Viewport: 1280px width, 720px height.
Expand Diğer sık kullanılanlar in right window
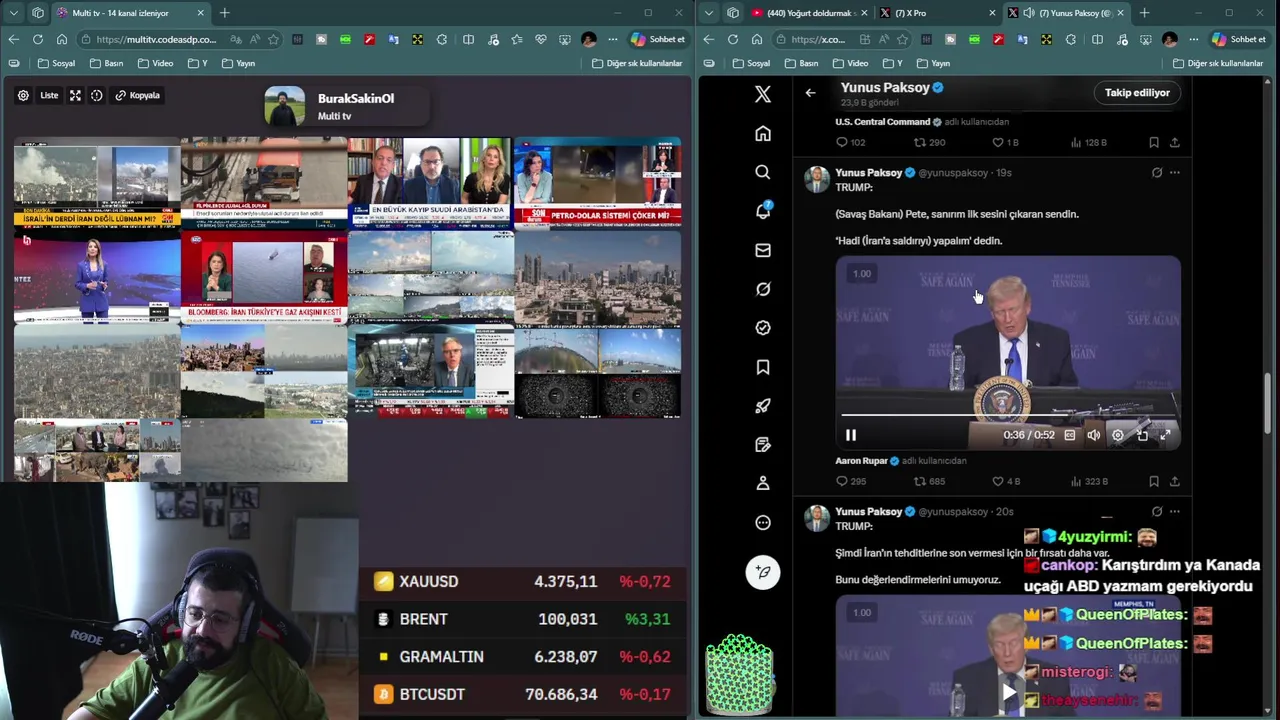[1218, 63]
